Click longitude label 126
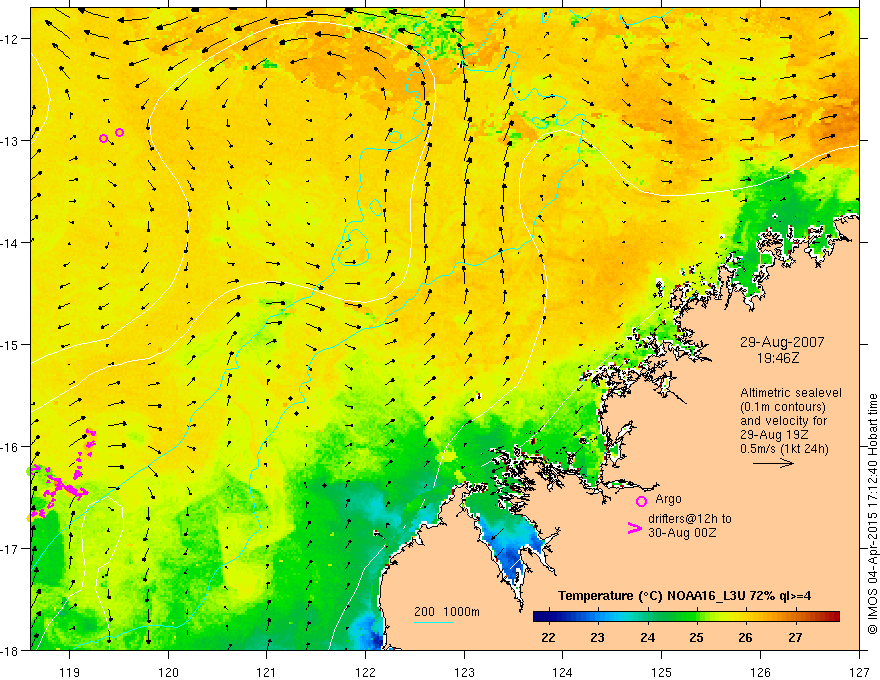The width and height of the screenshot is (880, 680). [760, 672]
